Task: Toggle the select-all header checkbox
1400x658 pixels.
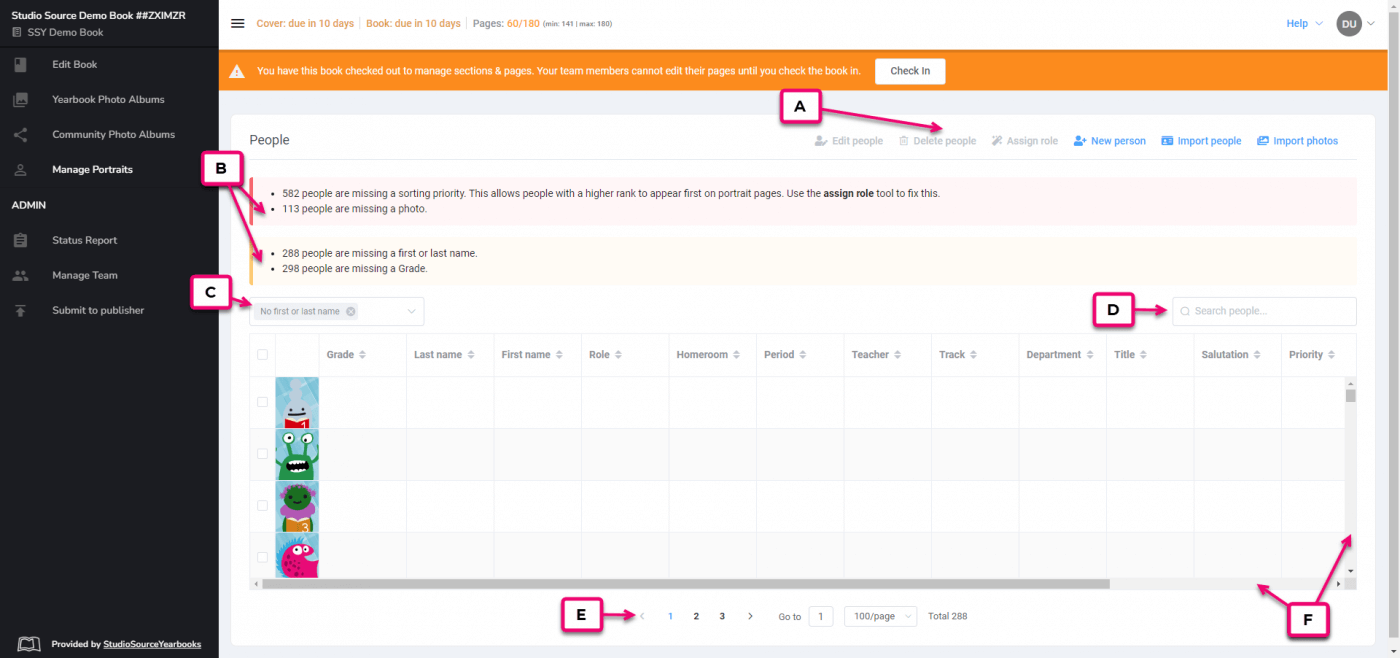Action: (262, 355)
